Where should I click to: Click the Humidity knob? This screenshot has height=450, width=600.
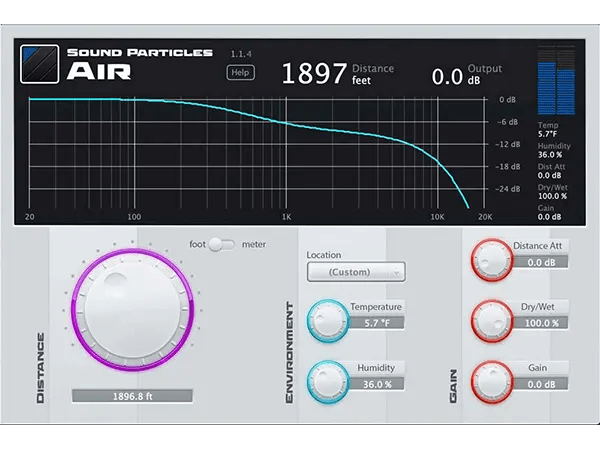point(328,382)
